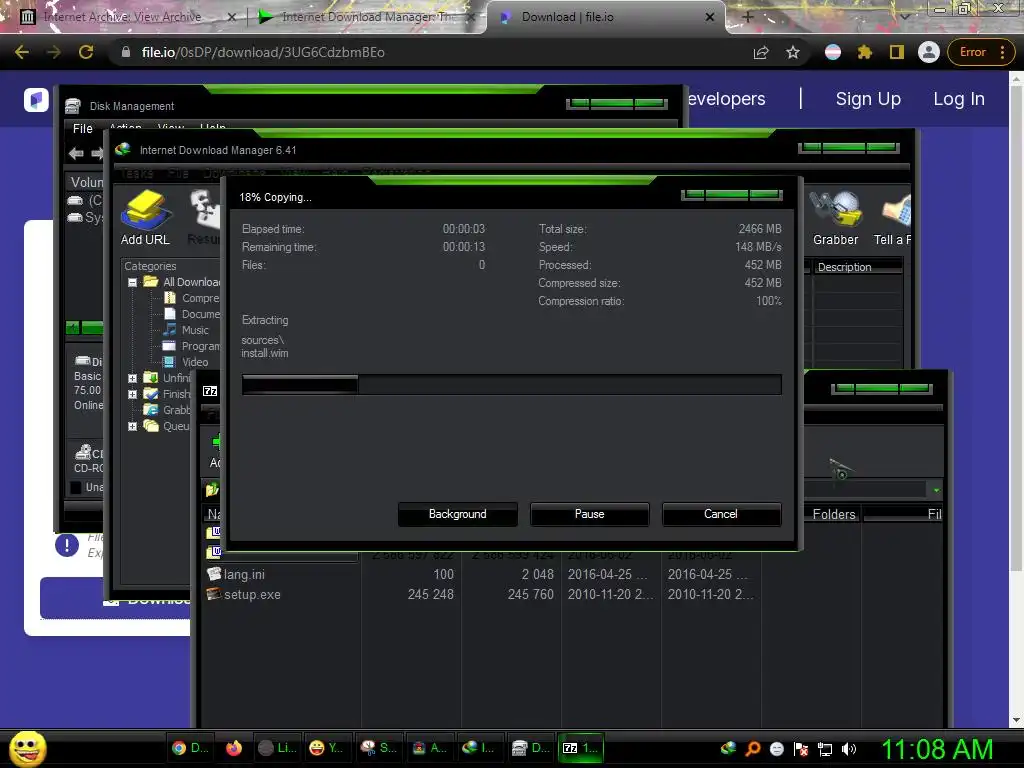The width and height of the screenshot is (1024, 768).
Task: Expand the Finished tree node in IDM
Action: pyautogui.click(x=133, y=394)
